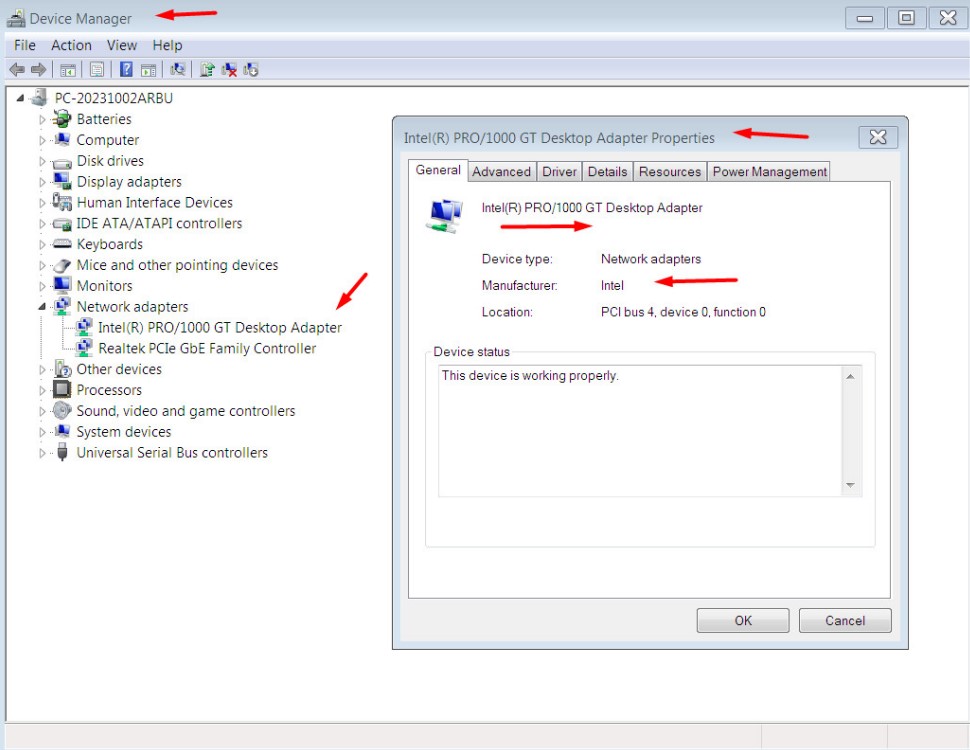Expand the Display adapters node

coord(42,182)
